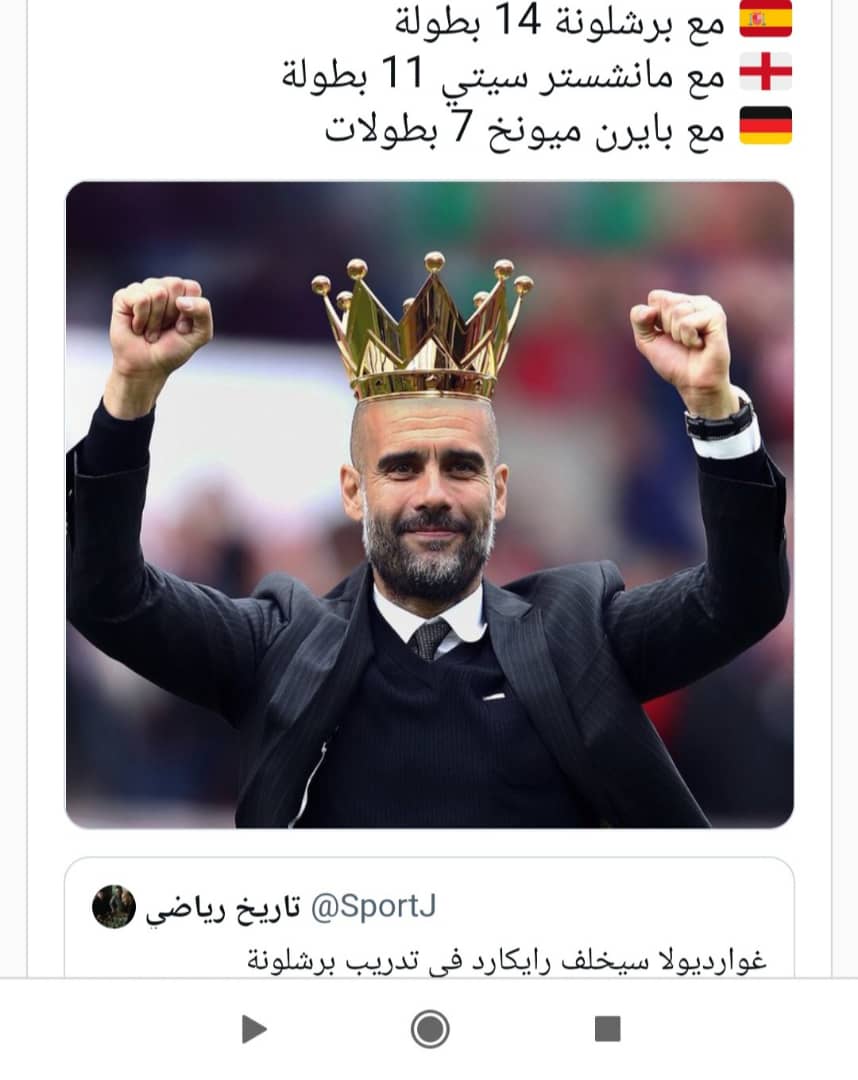
Task: Open the quoted tweet's profile avatar
Action: [114, 906]
